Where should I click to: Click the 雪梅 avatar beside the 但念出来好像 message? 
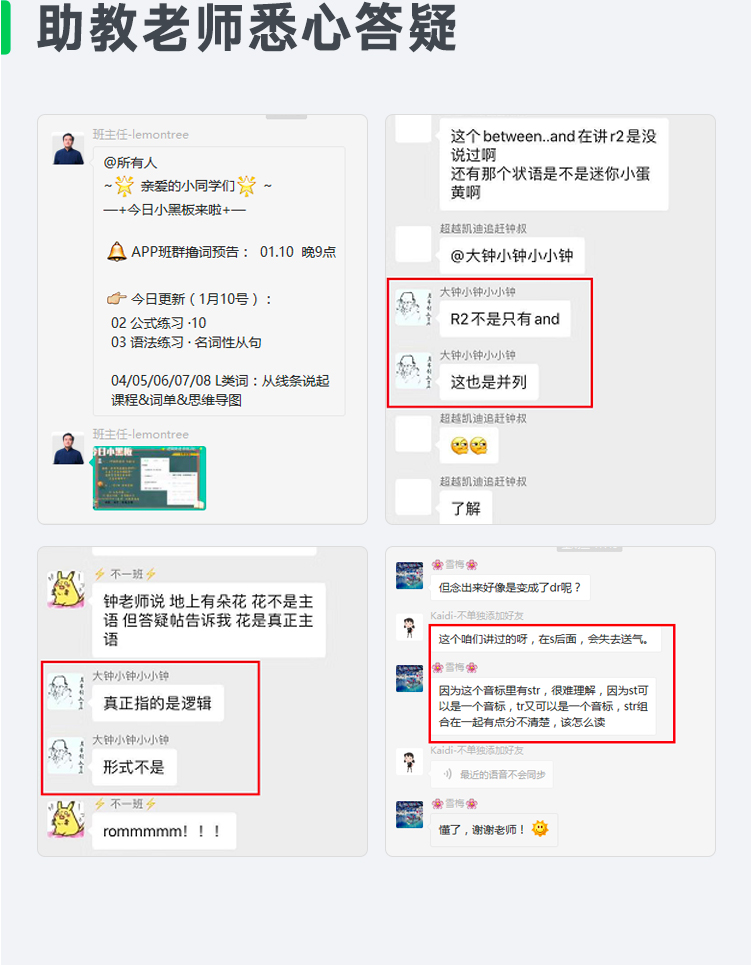409,575
